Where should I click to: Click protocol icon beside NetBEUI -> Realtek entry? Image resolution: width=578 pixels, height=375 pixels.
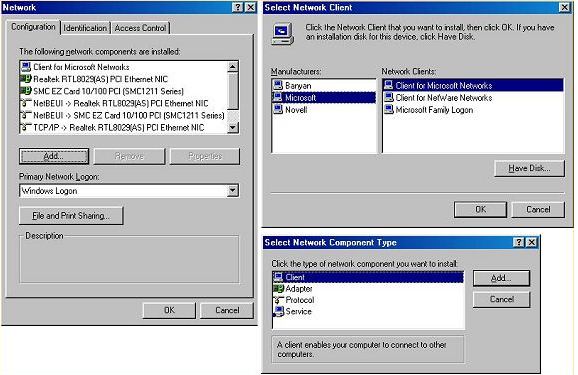(26, 103)
